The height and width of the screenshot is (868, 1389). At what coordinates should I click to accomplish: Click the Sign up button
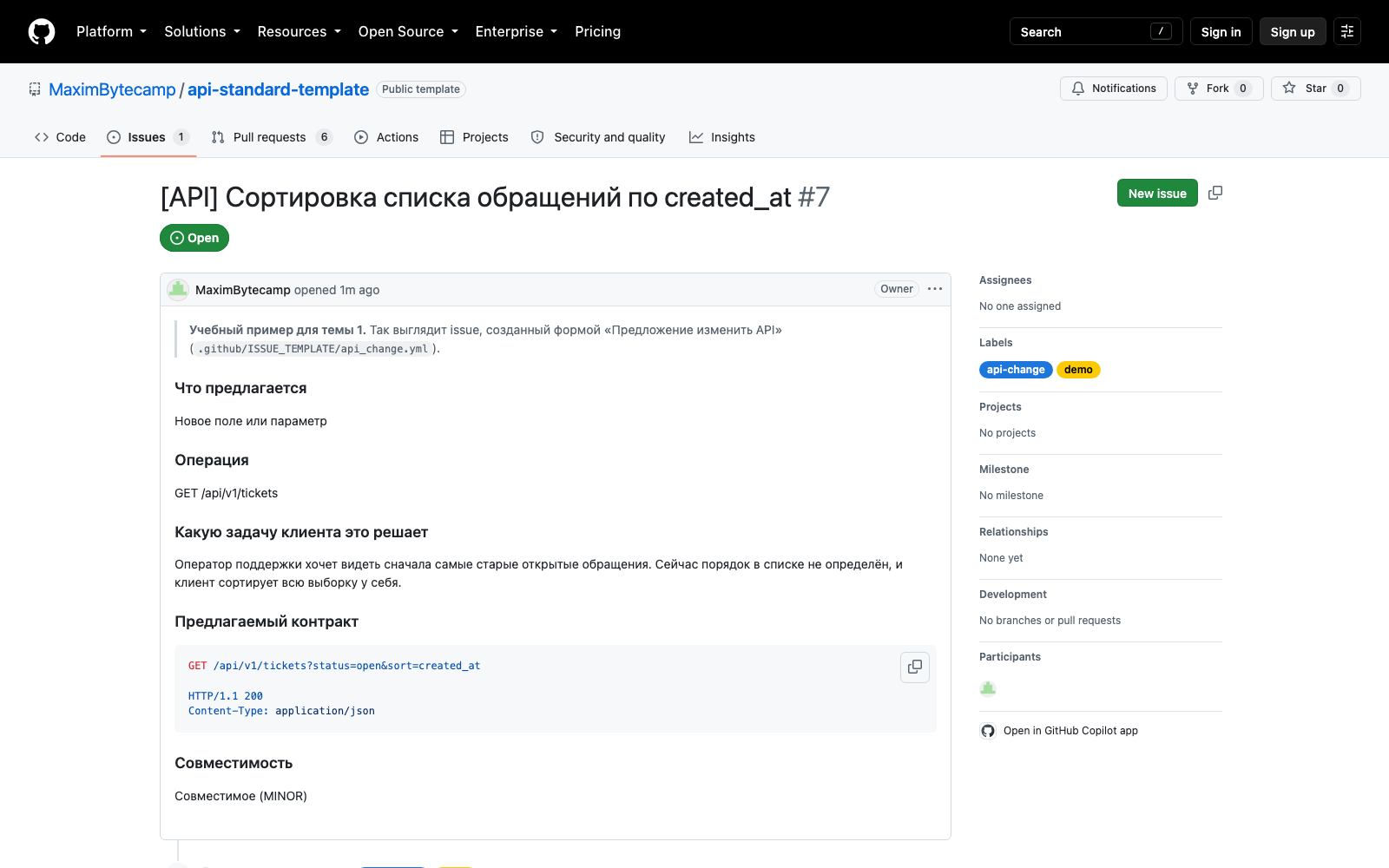(x=1293, y=31)
